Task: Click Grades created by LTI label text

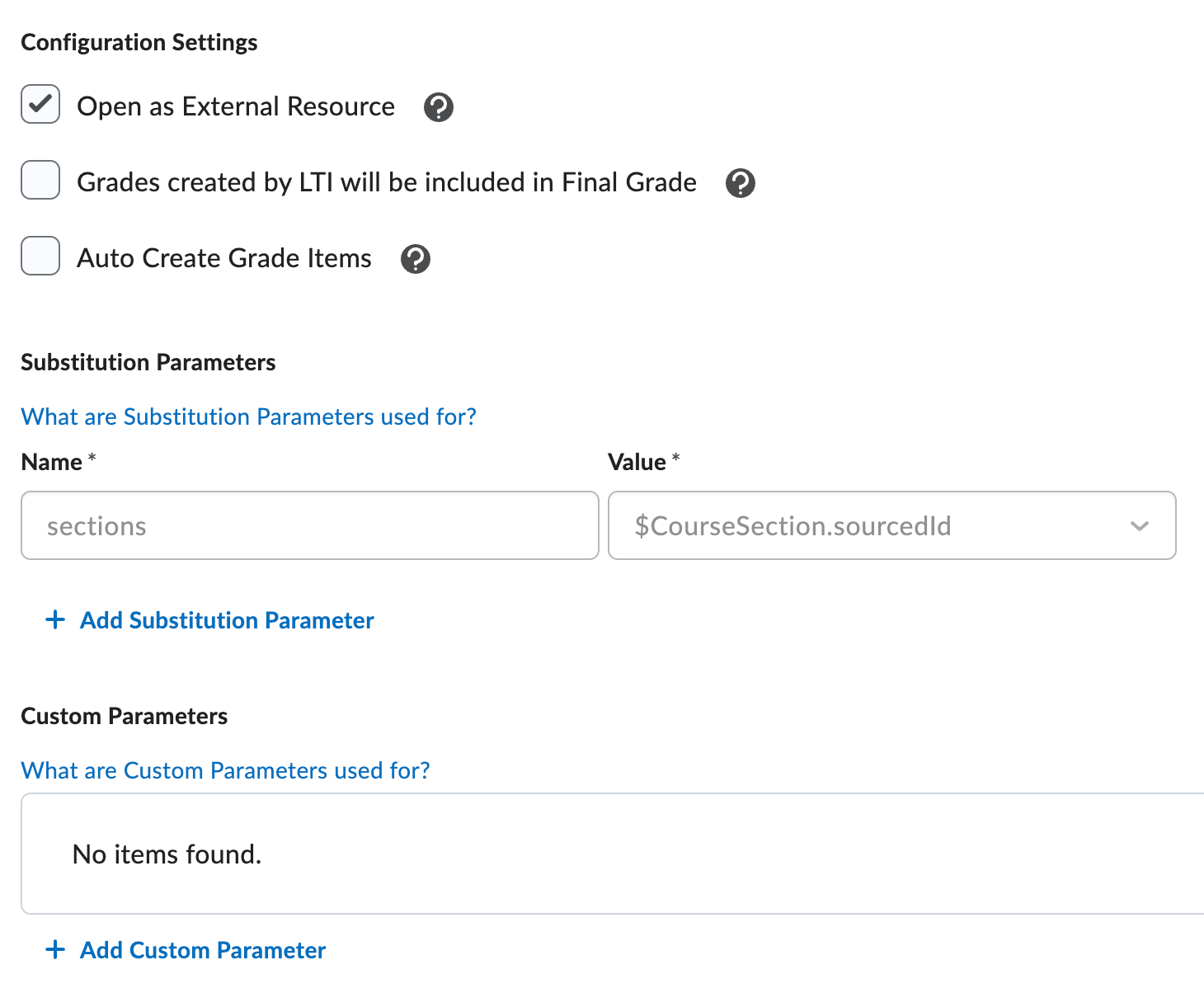Action: coord(387,182)
